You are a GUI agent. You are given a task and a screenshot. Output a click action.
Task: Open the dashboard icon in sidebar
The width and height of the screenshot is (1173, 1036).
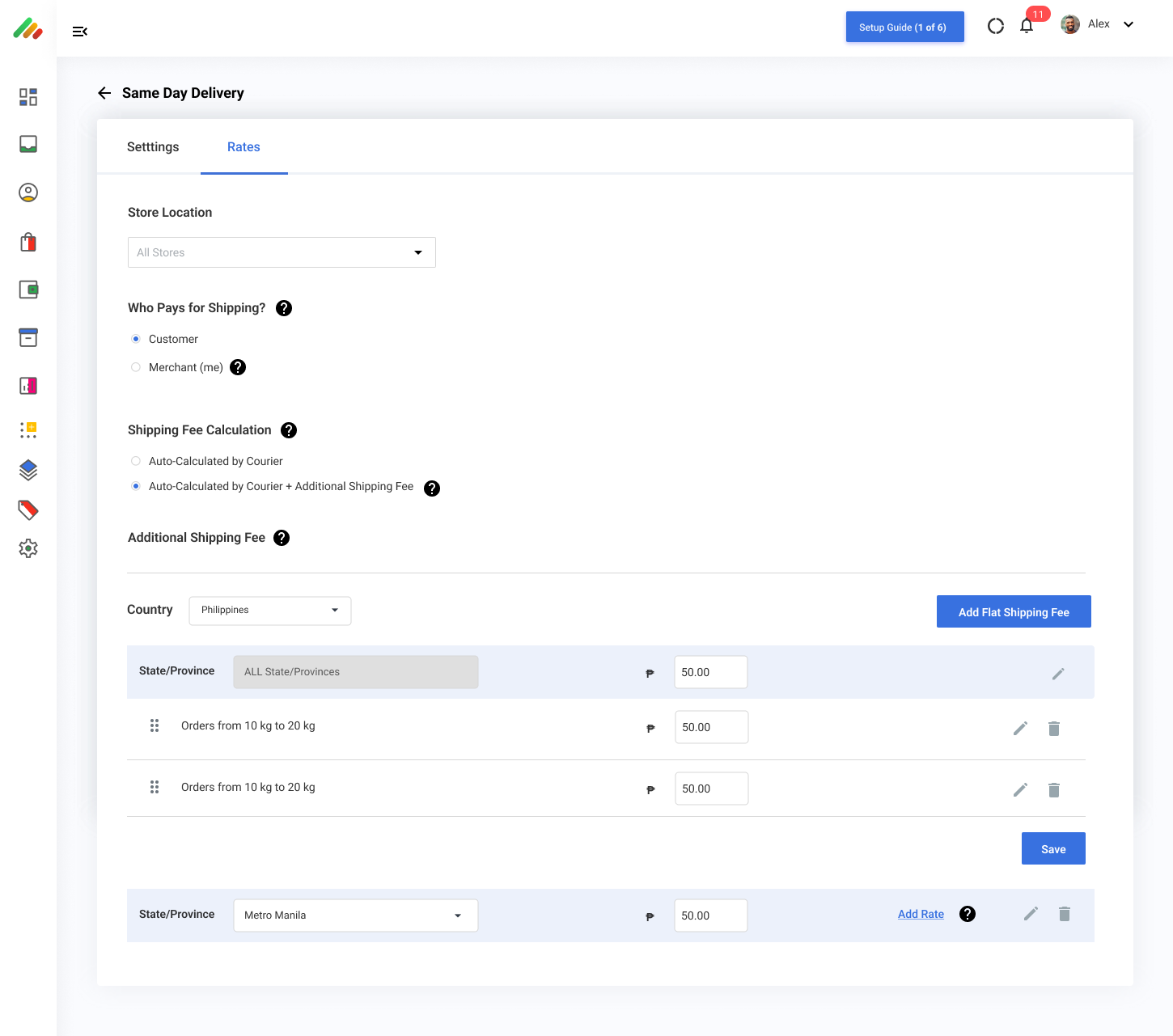28,97
